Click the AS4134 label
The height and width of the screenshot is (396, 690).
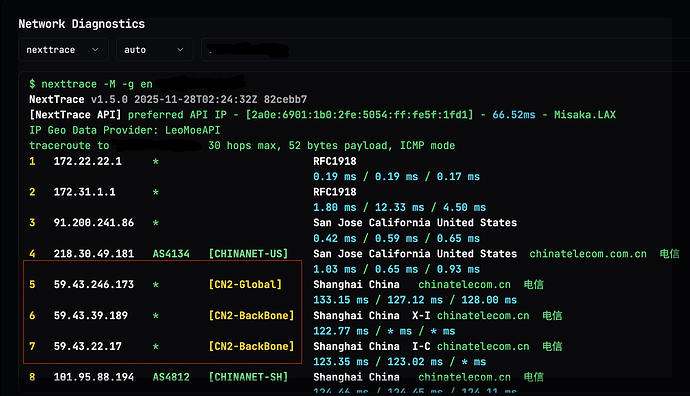(171, 254)
